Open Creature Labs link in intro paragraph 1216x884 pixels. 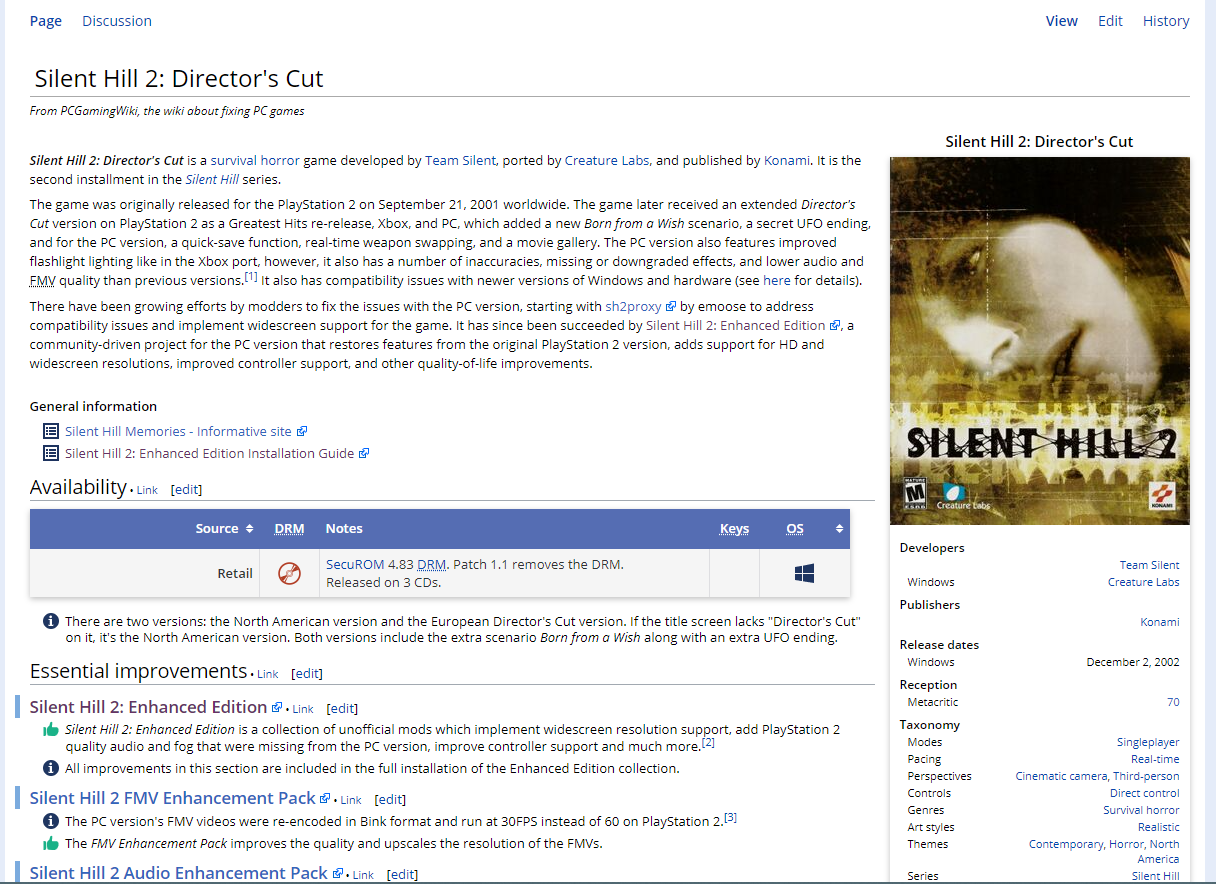607,160
